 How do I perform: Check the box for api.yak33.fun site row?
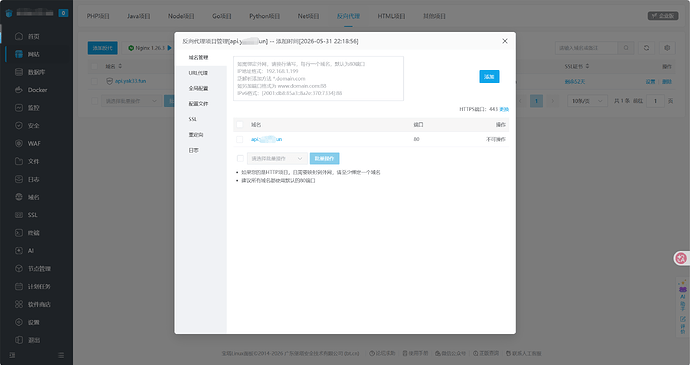coord(94,81)
